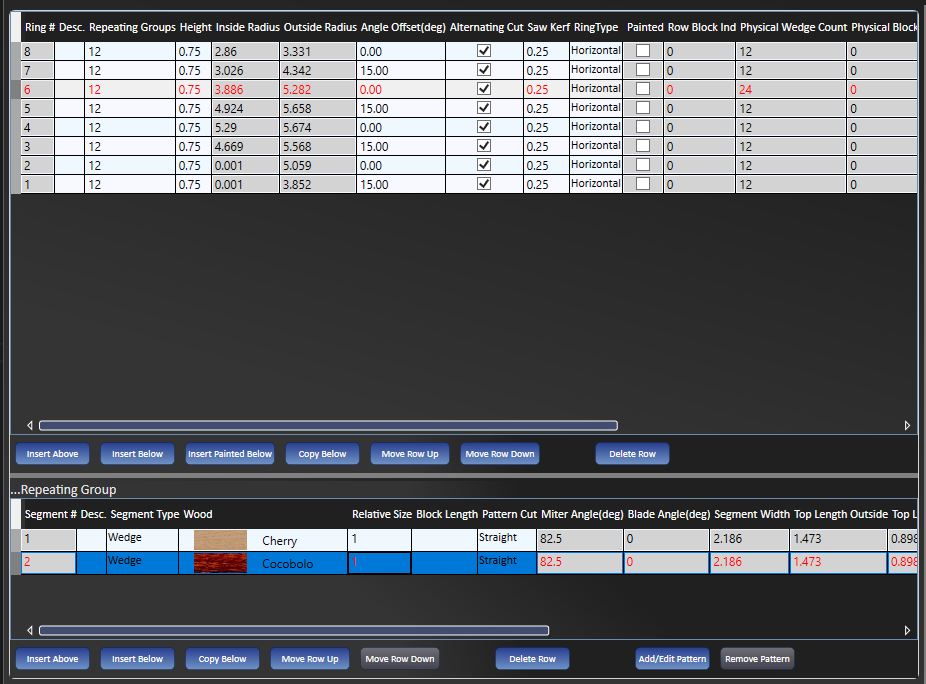Click Add/Edit Pattern button

point(672,659)
